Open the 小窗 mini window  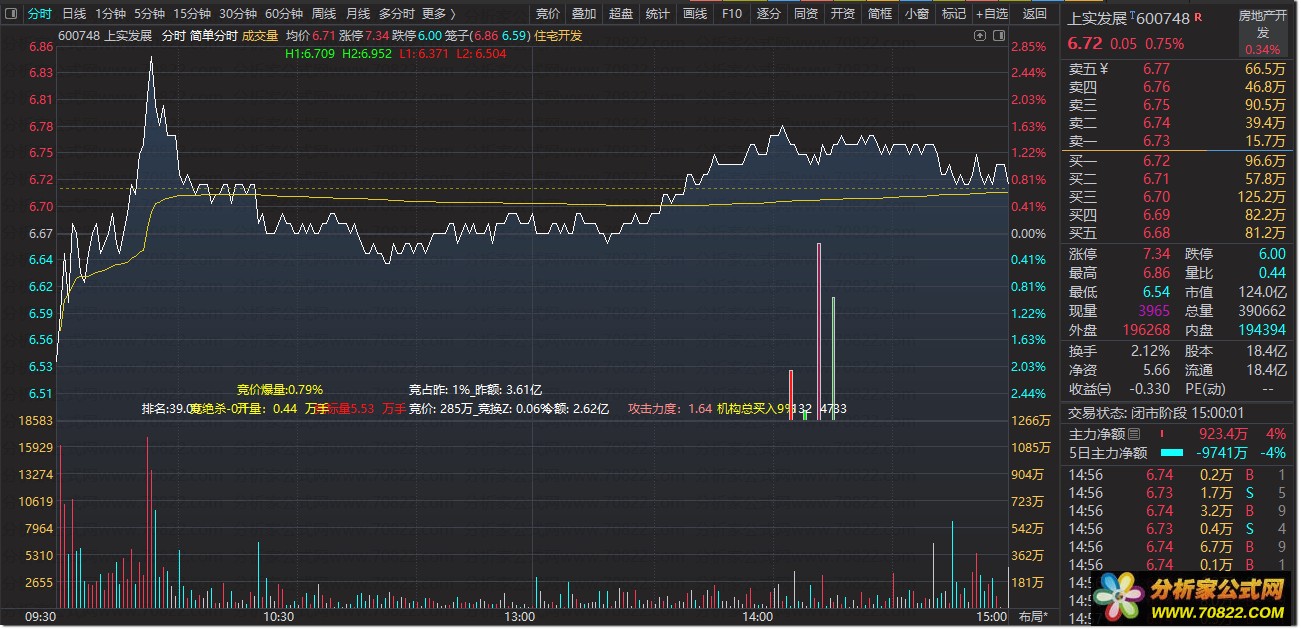916,14
